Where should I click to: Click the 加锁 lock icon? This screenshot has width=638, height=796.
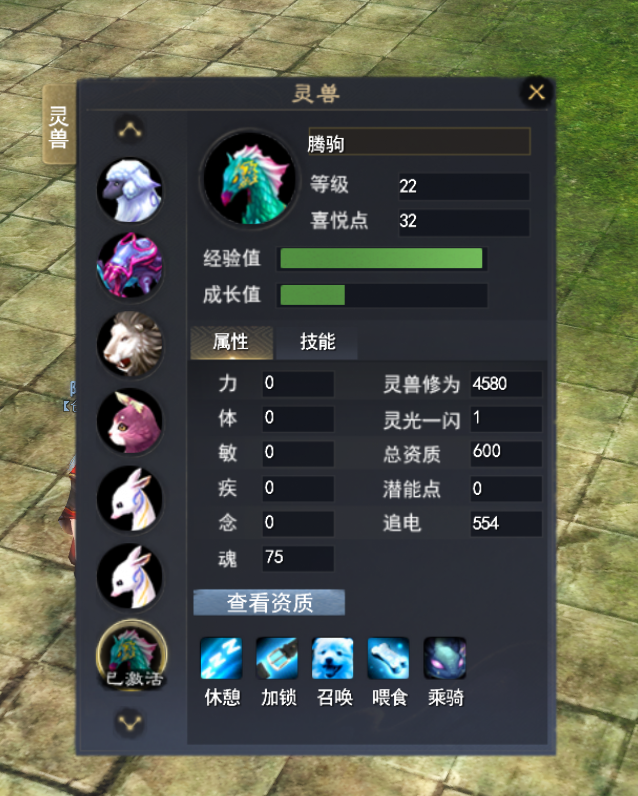point(277,658)
